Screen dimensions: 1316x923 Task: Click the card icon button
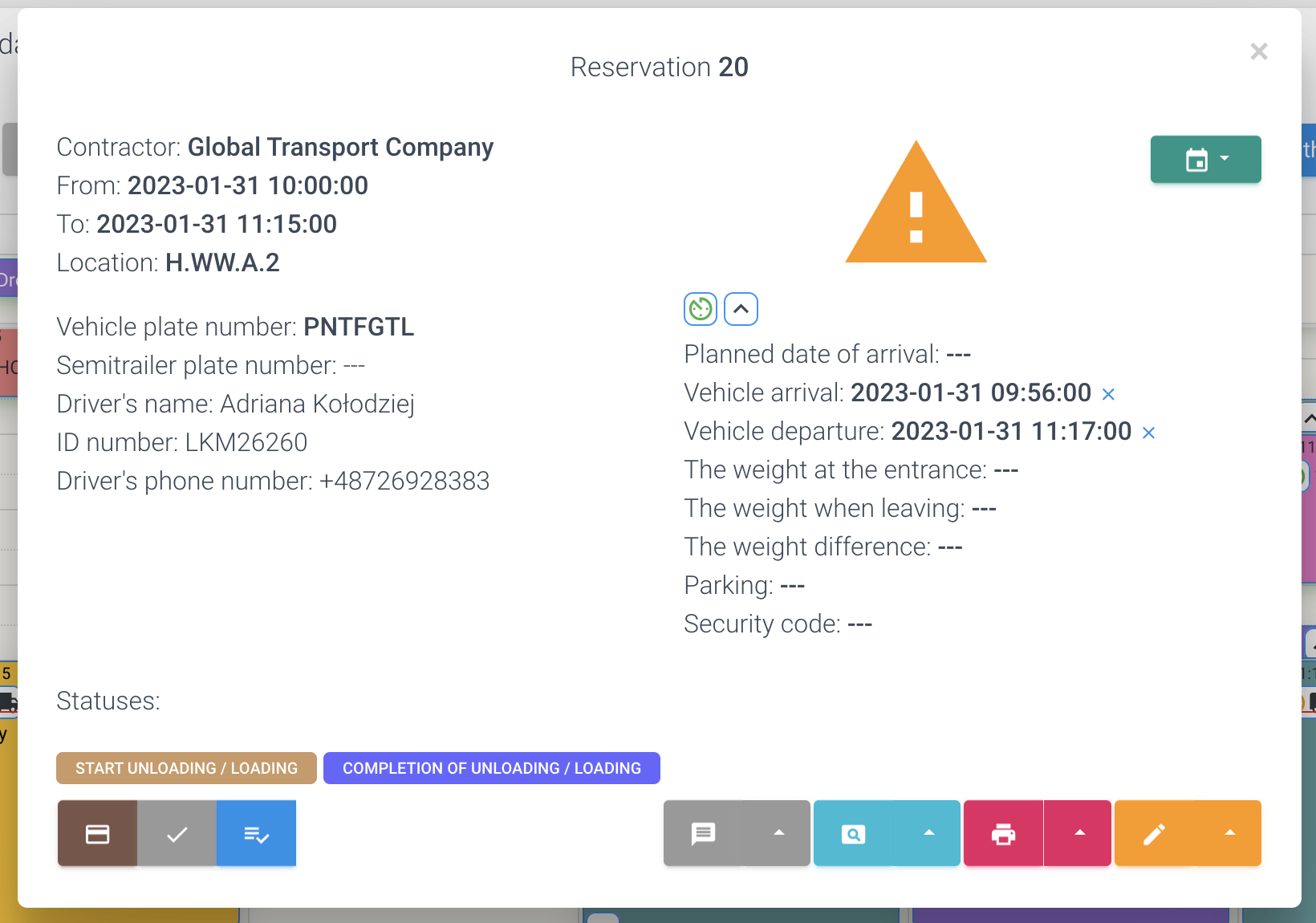(x=97, y=834)
